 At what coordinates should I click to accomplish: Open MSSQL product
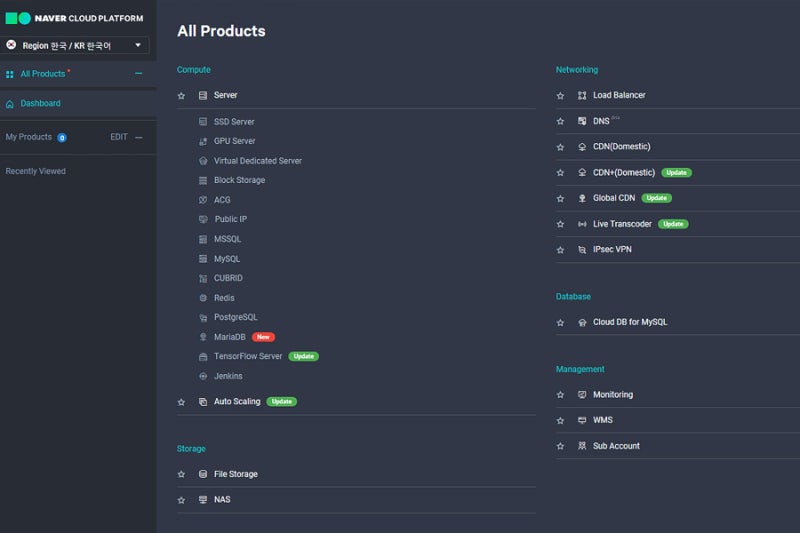click(228, 239)
